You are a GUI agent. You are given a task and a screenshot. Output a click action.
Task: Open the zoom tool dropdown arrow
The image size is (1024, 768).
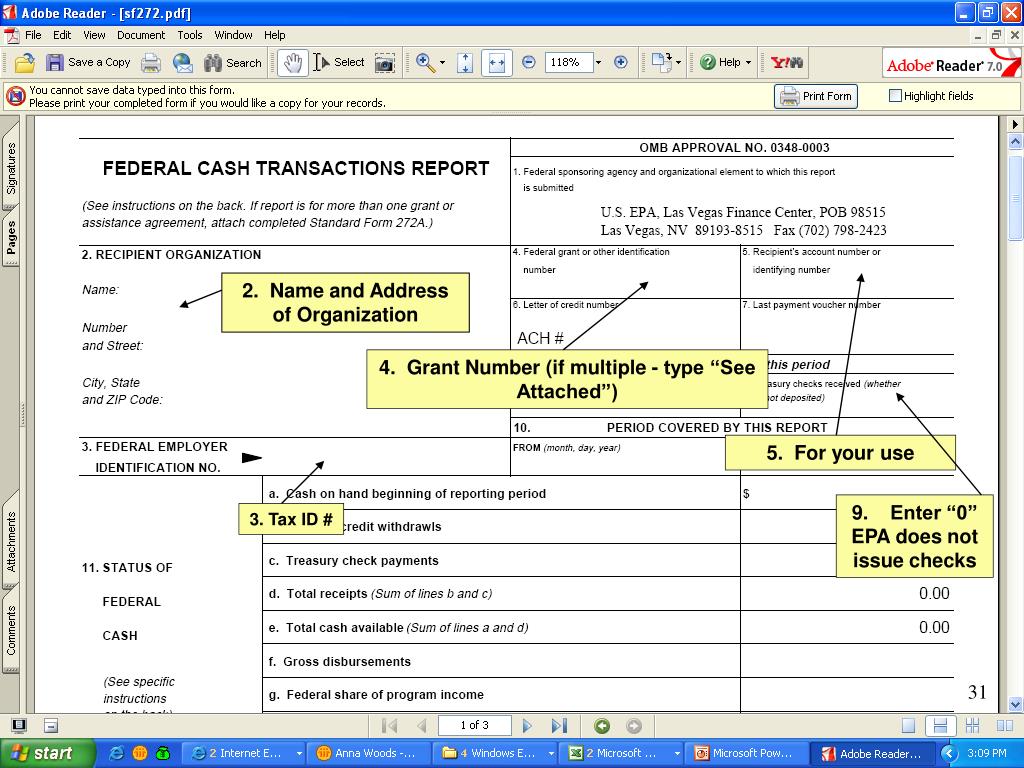(442, 63)
